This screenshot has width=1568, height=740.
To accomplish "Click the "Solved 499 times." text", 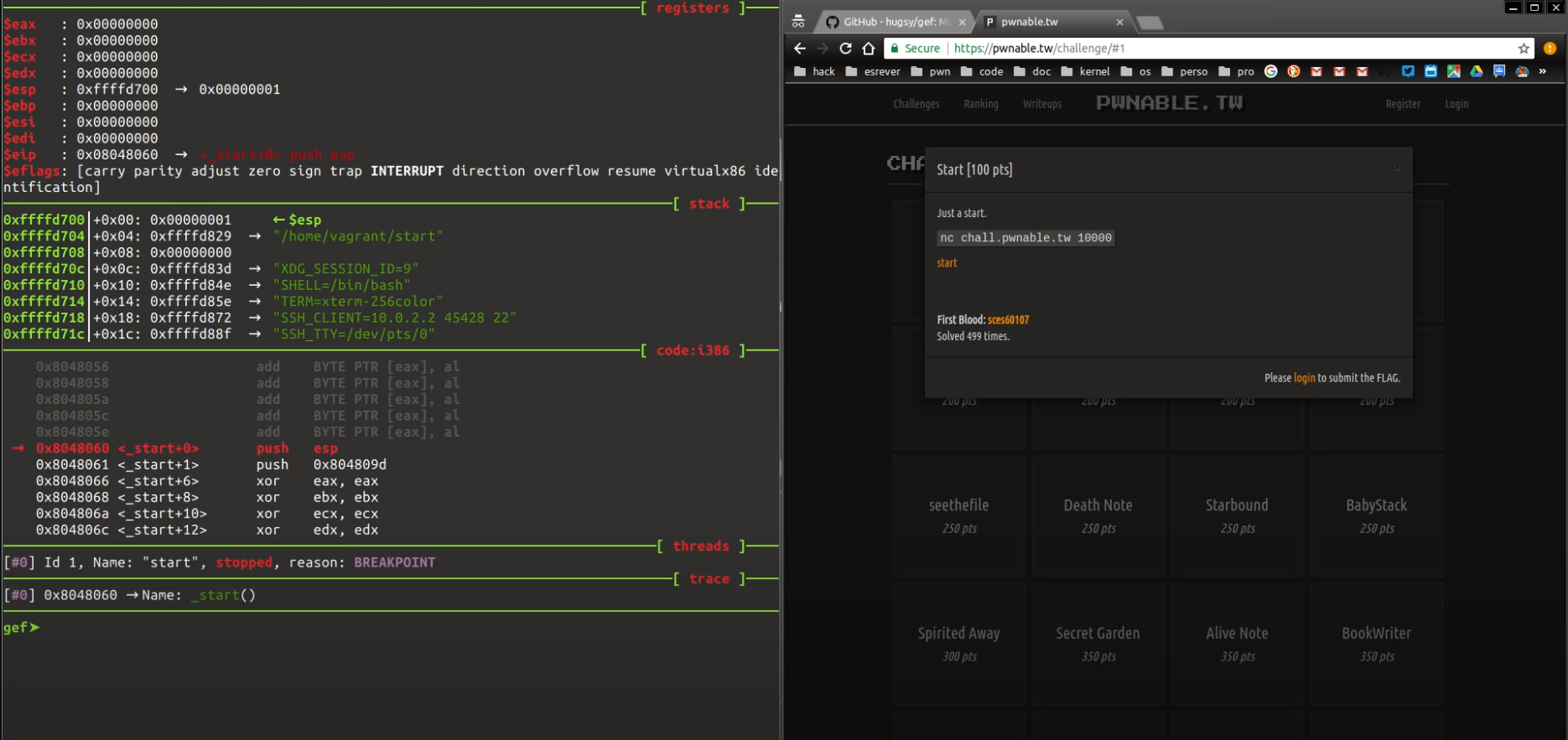I will coord(973,337).
